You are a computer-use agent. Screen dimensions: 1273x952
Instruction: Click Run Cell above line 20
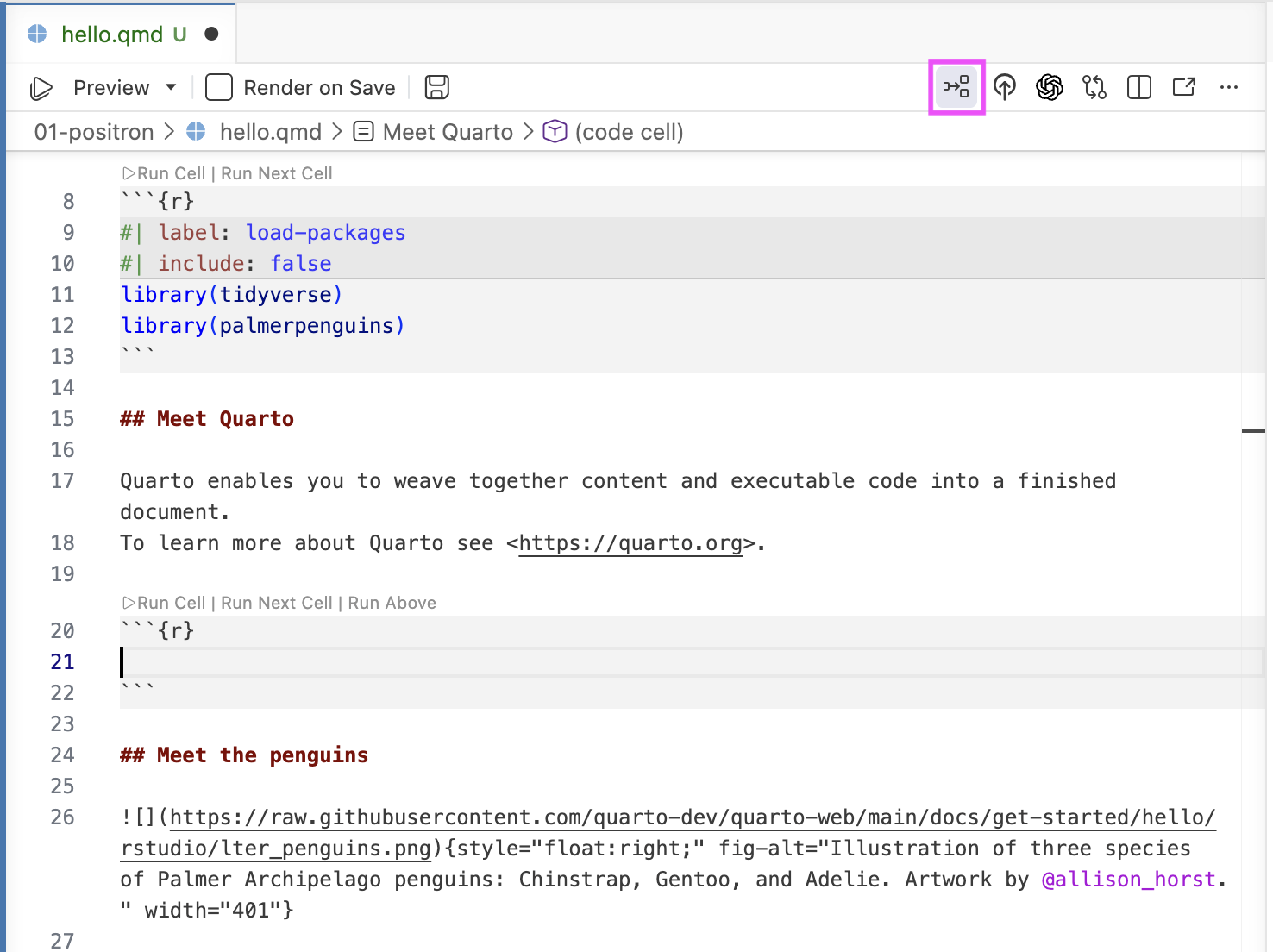click(165, 603)
